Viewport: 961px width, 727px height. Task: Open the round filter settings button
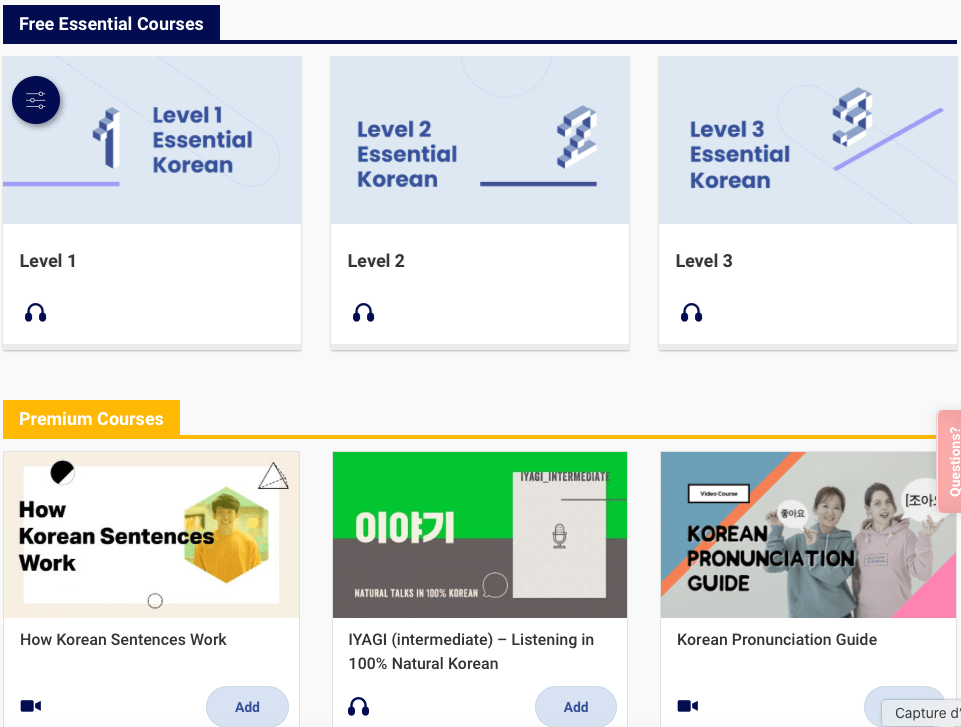(36, 100)
